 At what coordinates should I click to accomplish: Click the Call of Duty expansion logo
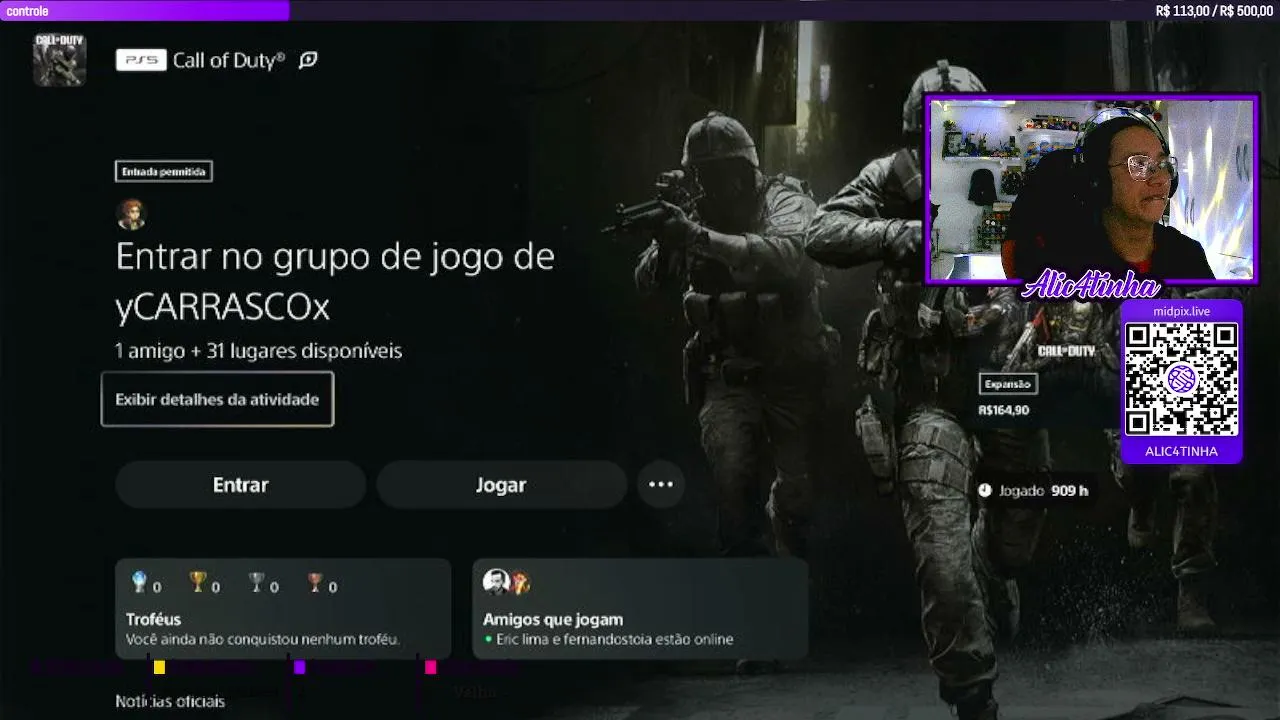point(1066,351)
